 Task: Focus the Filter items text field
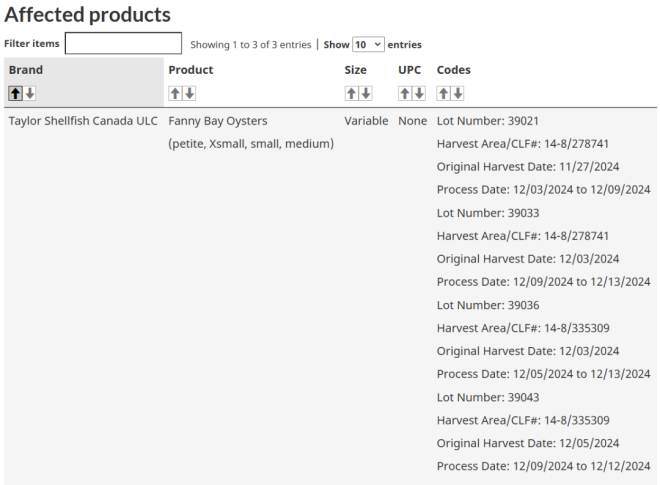(123, 44)
